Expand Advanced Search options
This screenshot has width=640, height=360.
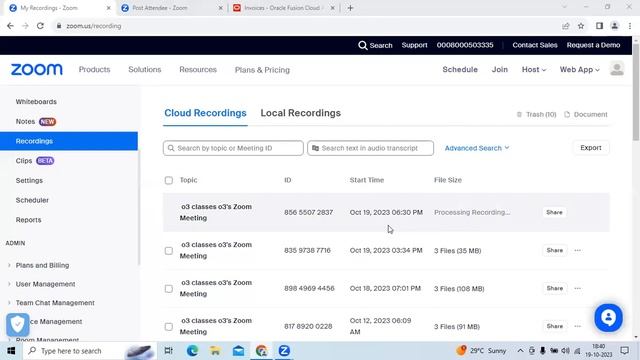pos(477,148)
